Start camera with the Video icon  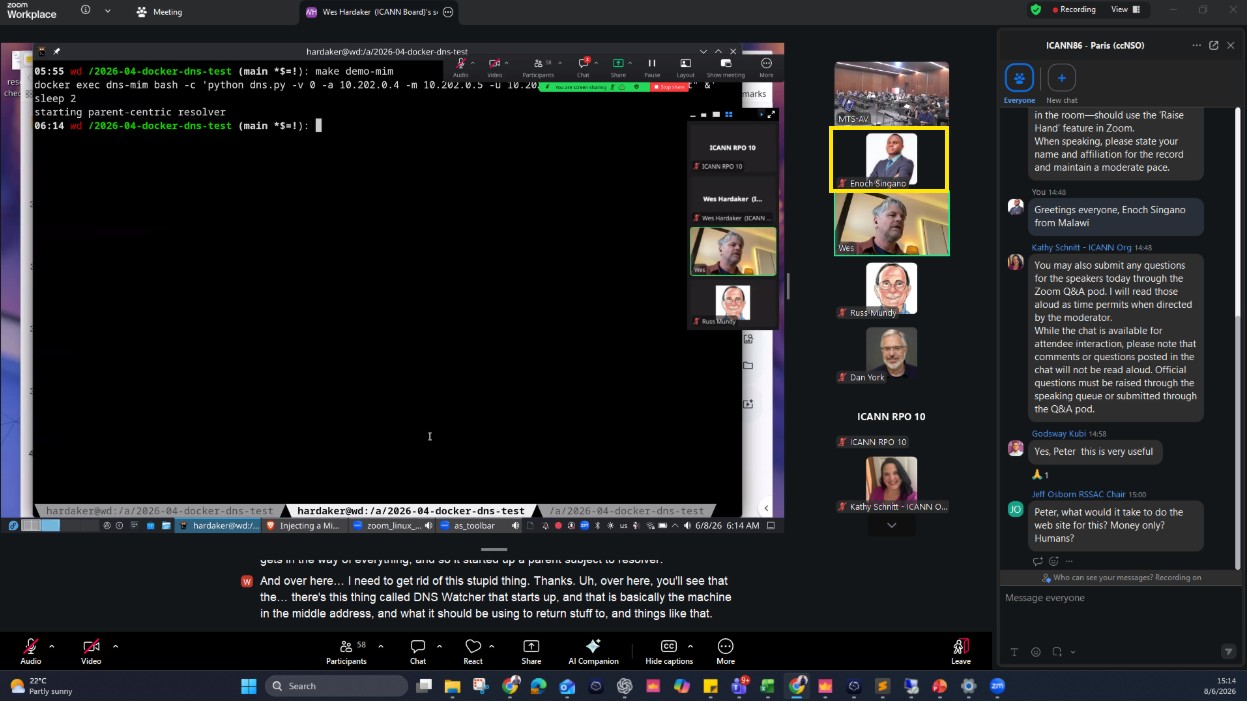(91, 647)
